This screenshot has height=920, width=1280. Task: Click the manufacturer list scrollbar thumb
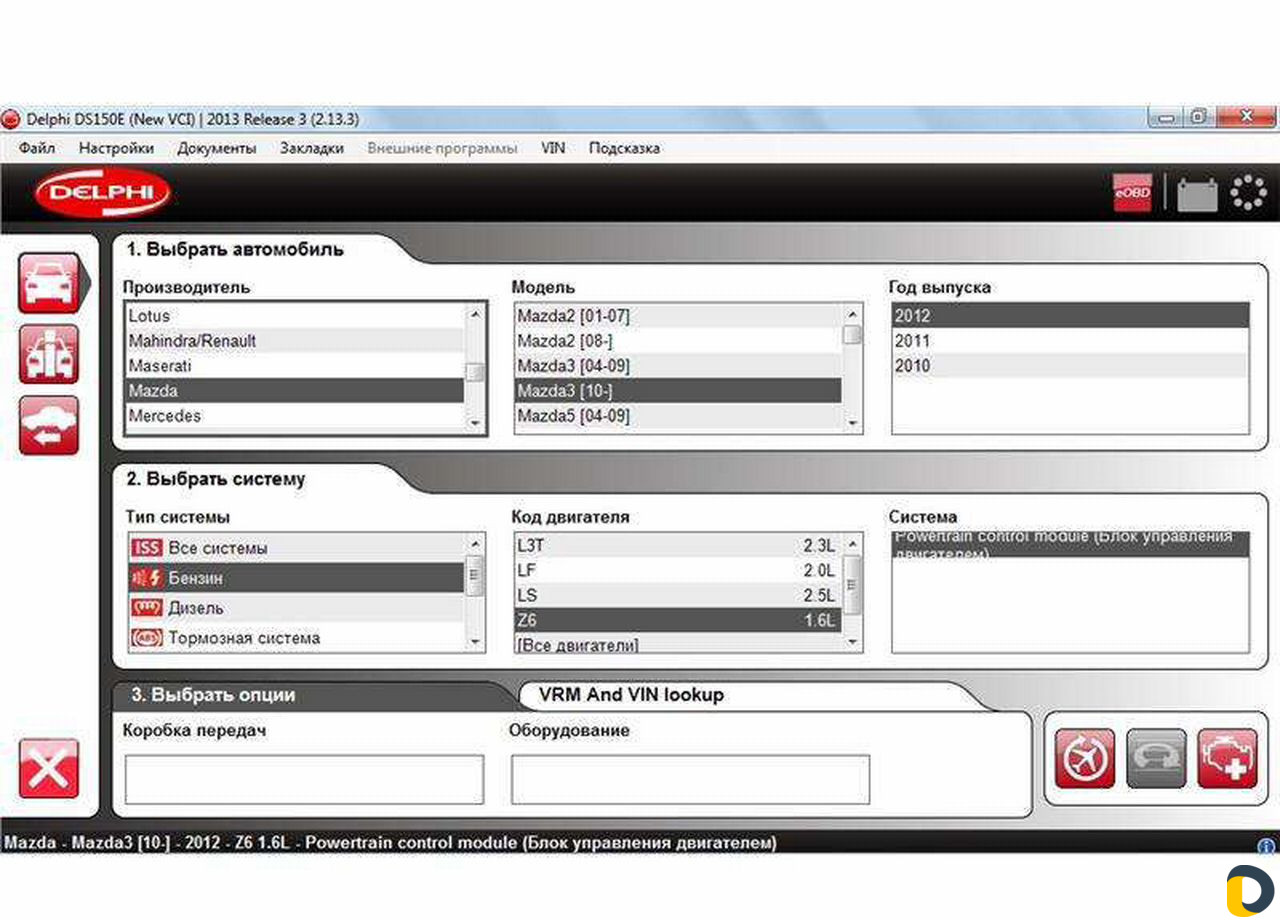tap(476, 372)
